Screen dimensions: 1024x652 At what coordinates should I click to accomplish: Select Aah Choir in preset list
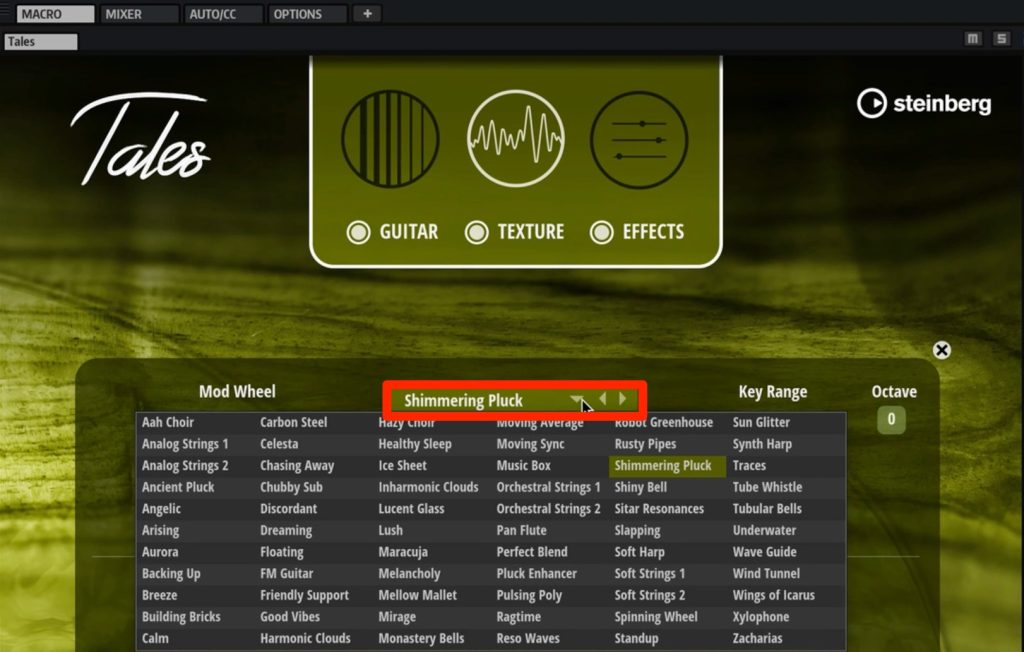pos(168,423)
